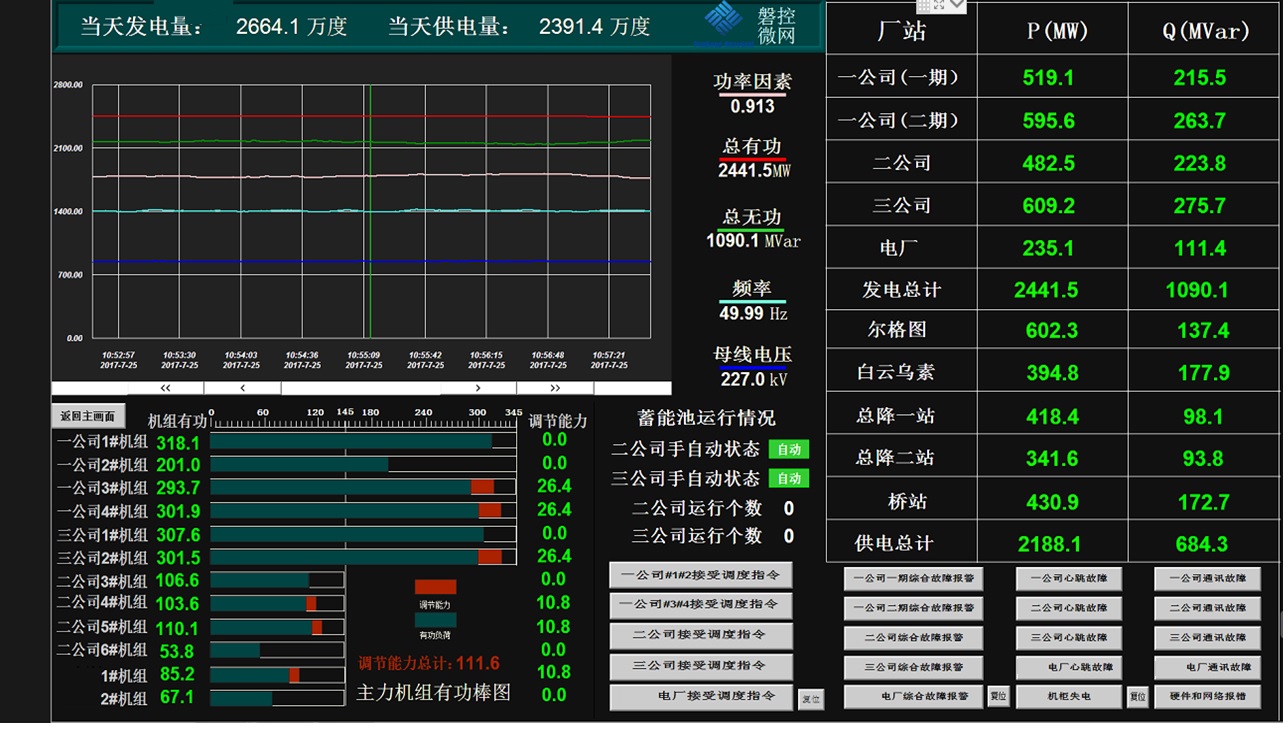This screenshot has height=756, width=1288.
Task: Click 一公司#3#4接受调度指令 button
Action: click(x=701, y=605)
